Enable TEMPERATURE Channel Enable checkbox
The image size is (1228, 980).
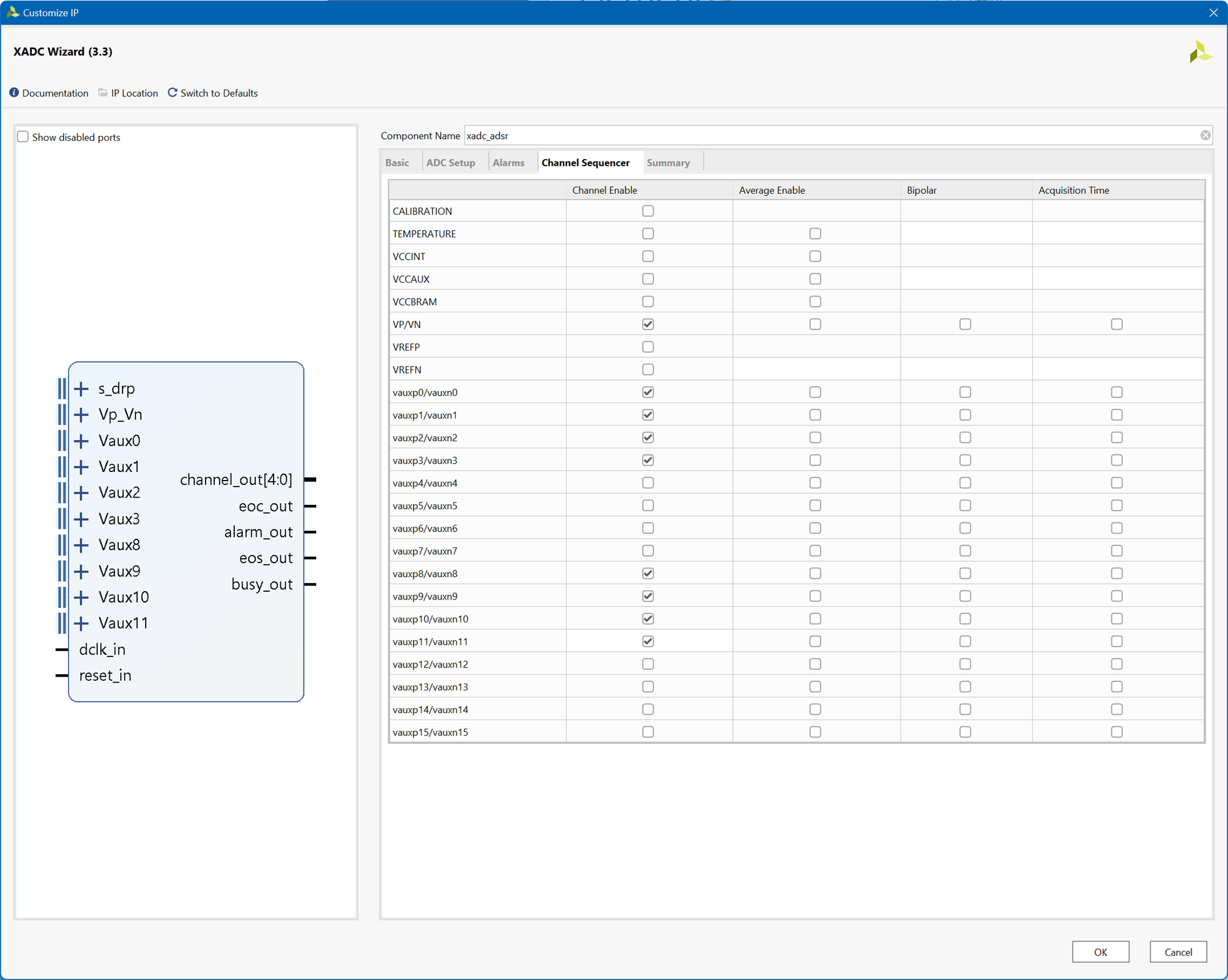pyautogui.click(x=648, y=234)
